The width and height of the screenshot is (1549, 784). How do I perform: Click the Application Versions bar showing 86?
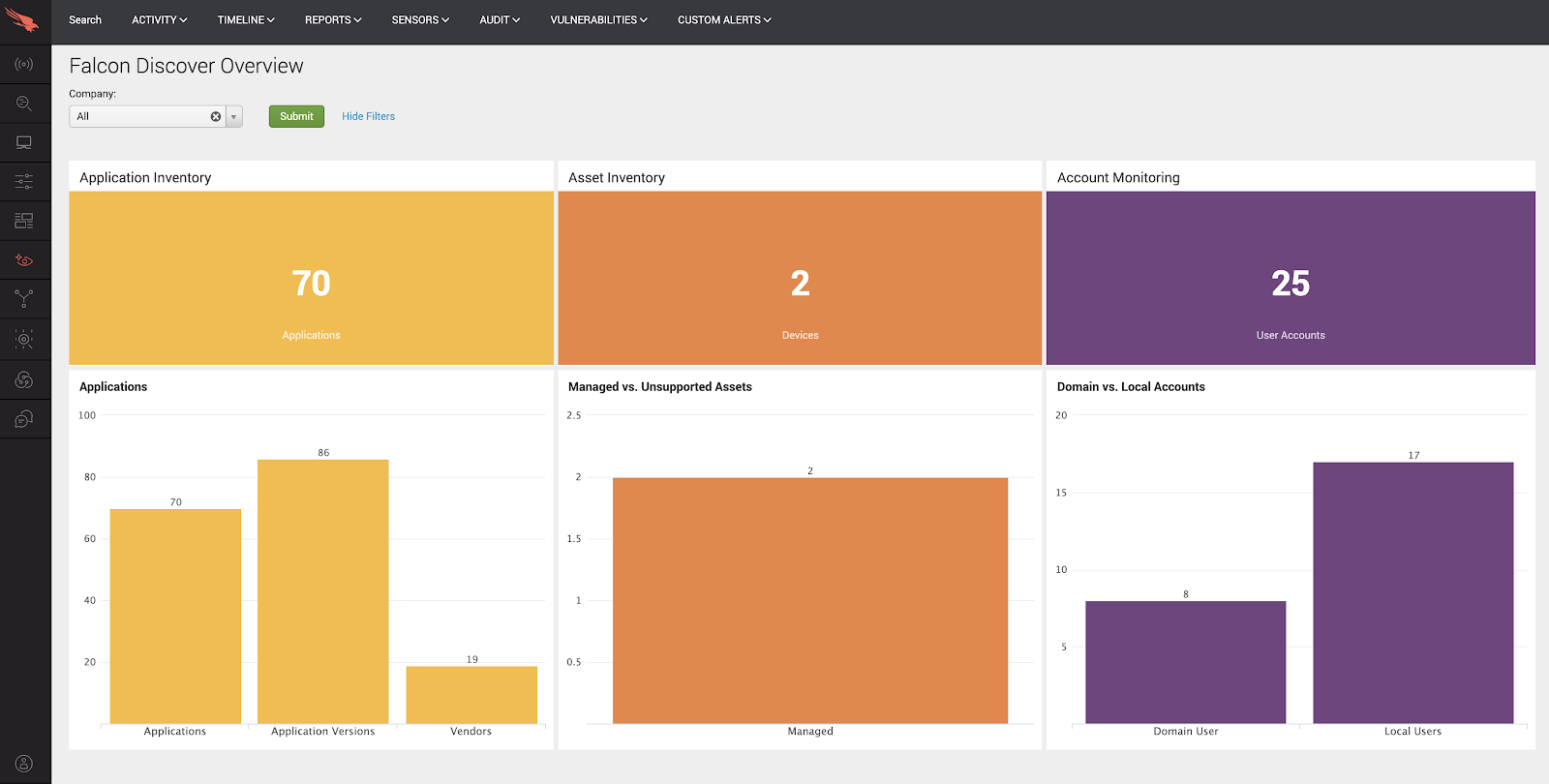[x=323, y=591]
